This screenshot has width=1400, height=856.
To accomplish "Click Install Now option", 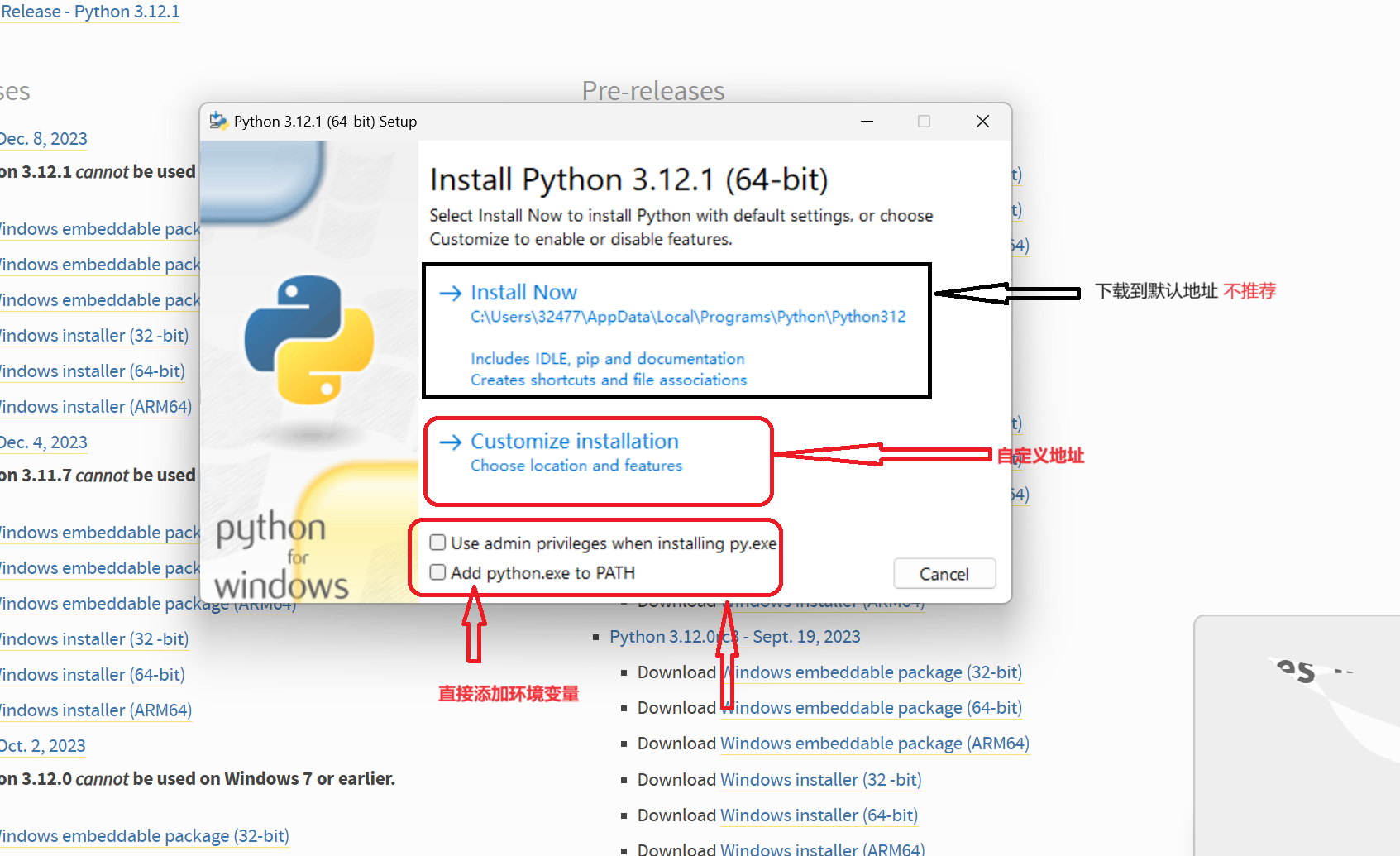I will [676, 331].
